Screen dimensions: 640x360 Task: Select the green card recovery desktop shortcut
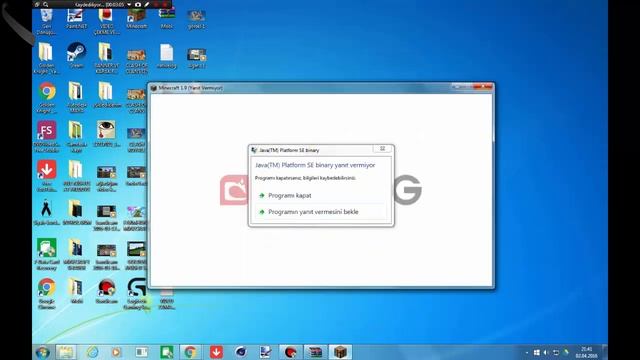(x=47, y=254)
